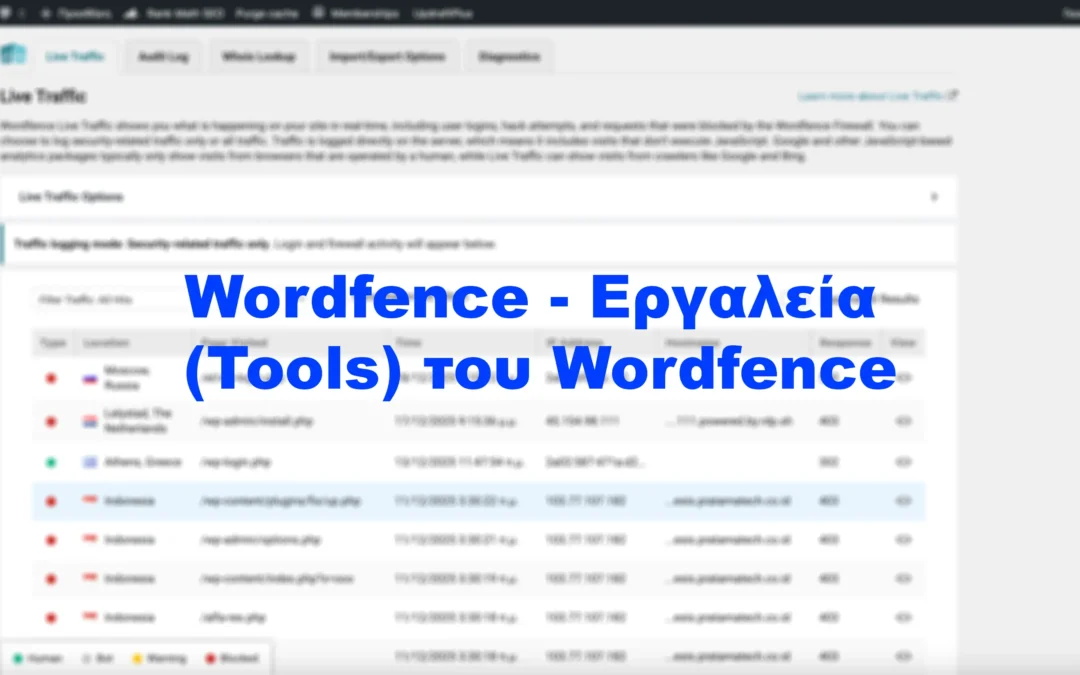Switch to the Whois Lookup tab
Viewport: 1080px width, 675px height.
click(x=259, y=56)
